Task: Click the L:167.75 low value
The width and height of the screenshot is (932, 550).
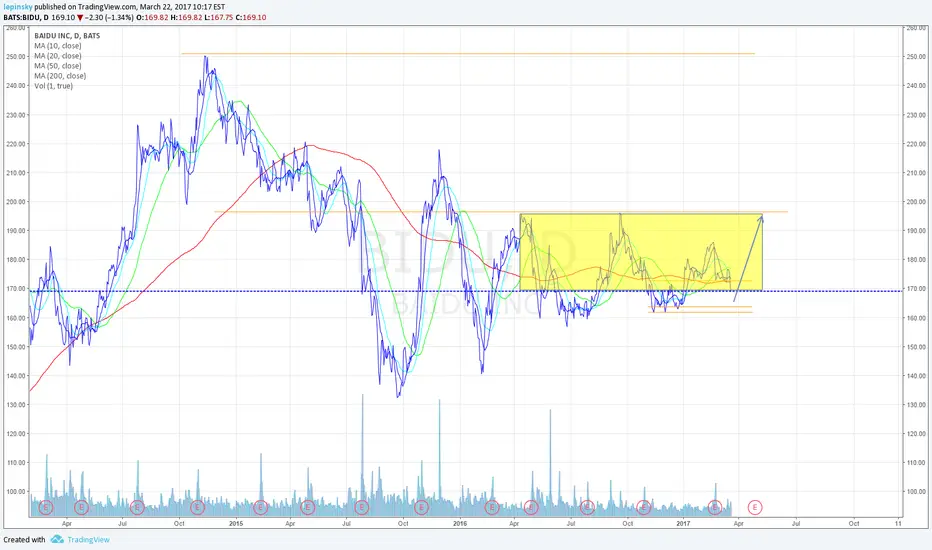Action: tap(219, 18)
